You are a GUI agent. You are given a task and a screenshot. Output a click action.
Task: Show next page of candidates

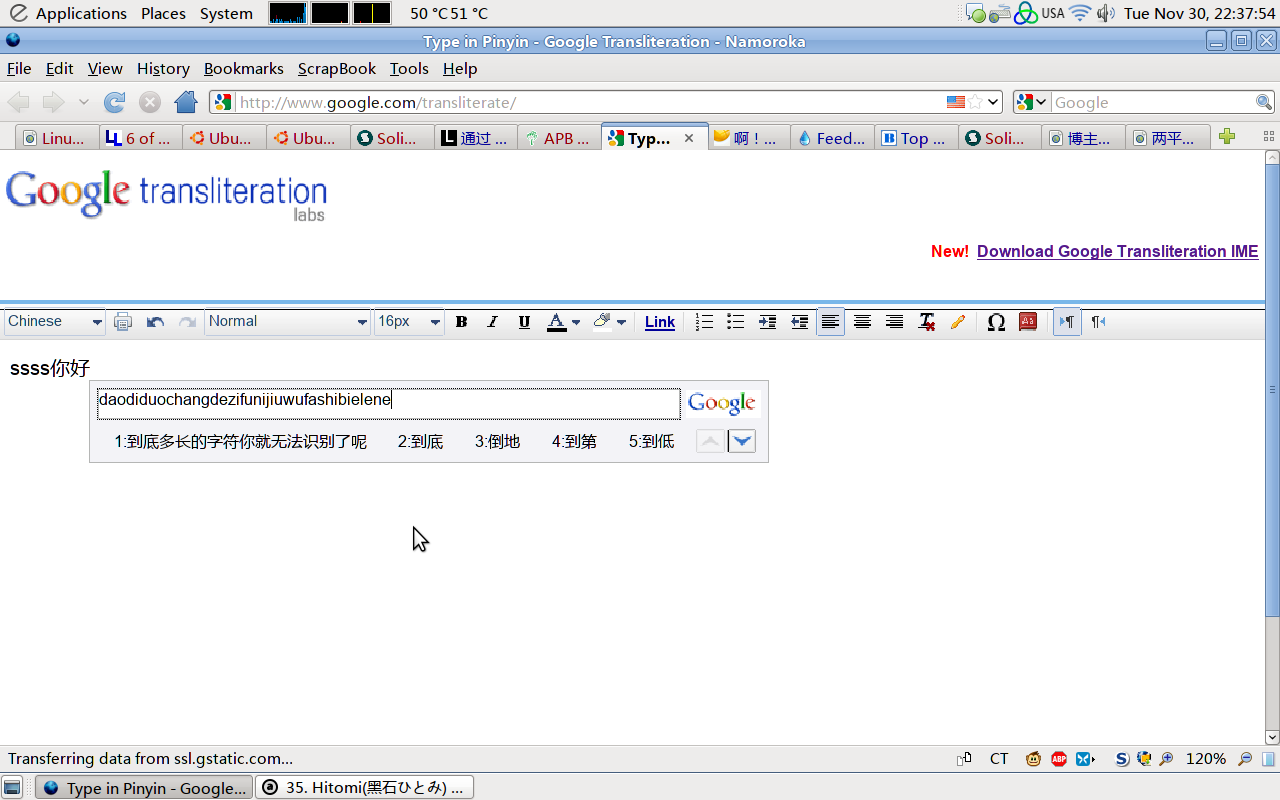click(x=742, y=441)
